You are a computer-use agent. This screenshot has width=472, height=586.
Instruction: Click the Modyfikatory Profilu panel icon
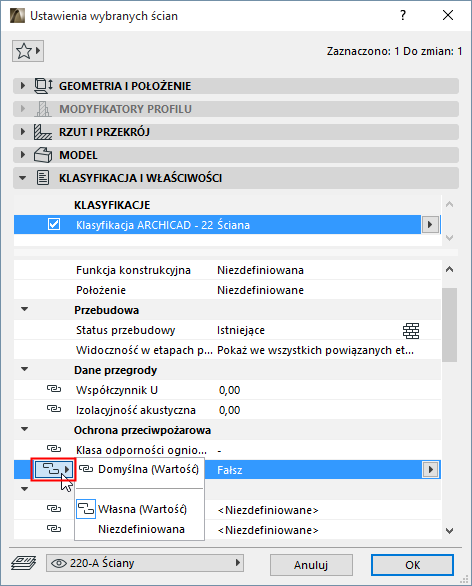(x=43, y=109)
